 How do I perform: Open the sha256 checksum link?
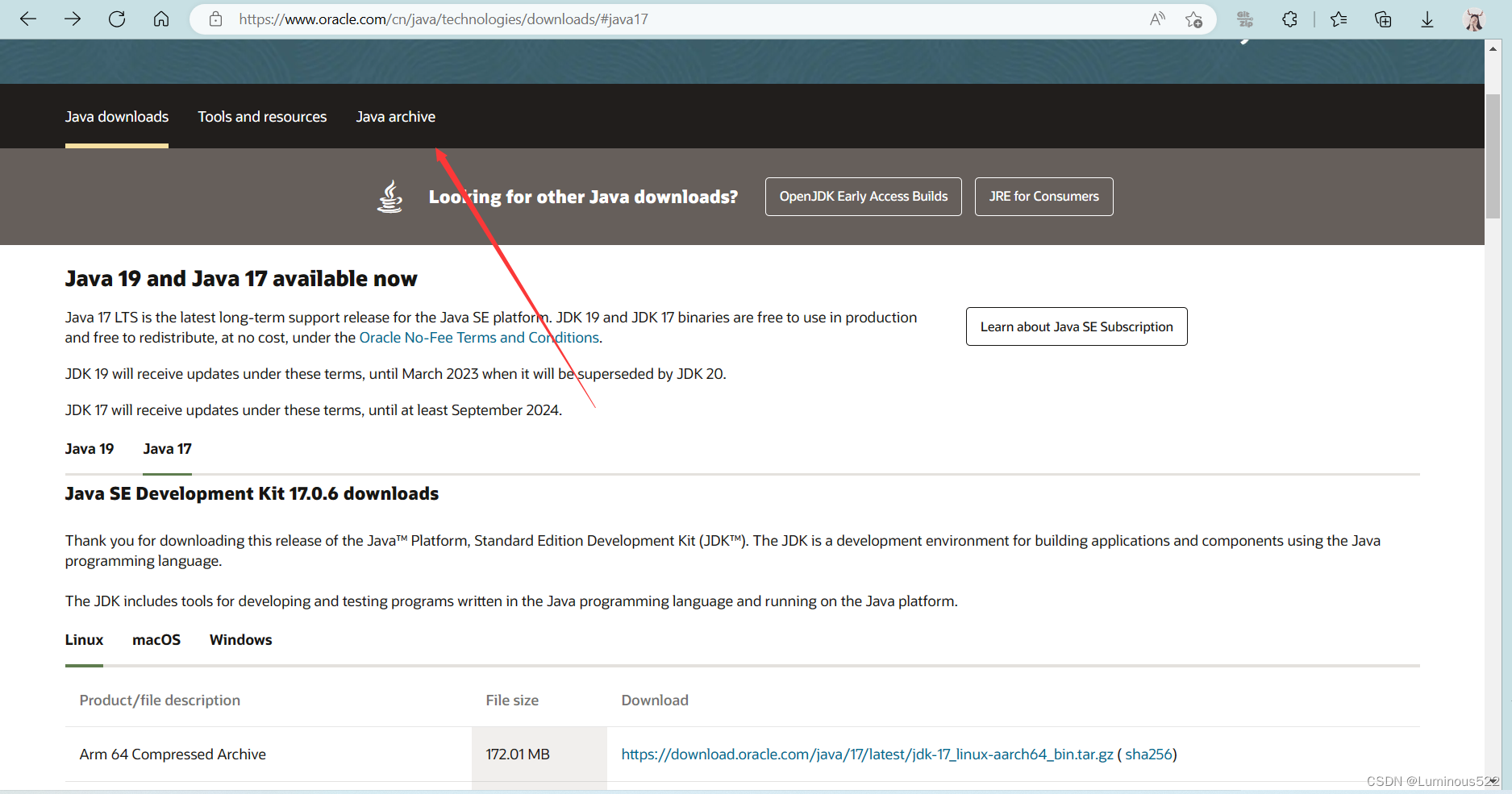click(1149, 755)
